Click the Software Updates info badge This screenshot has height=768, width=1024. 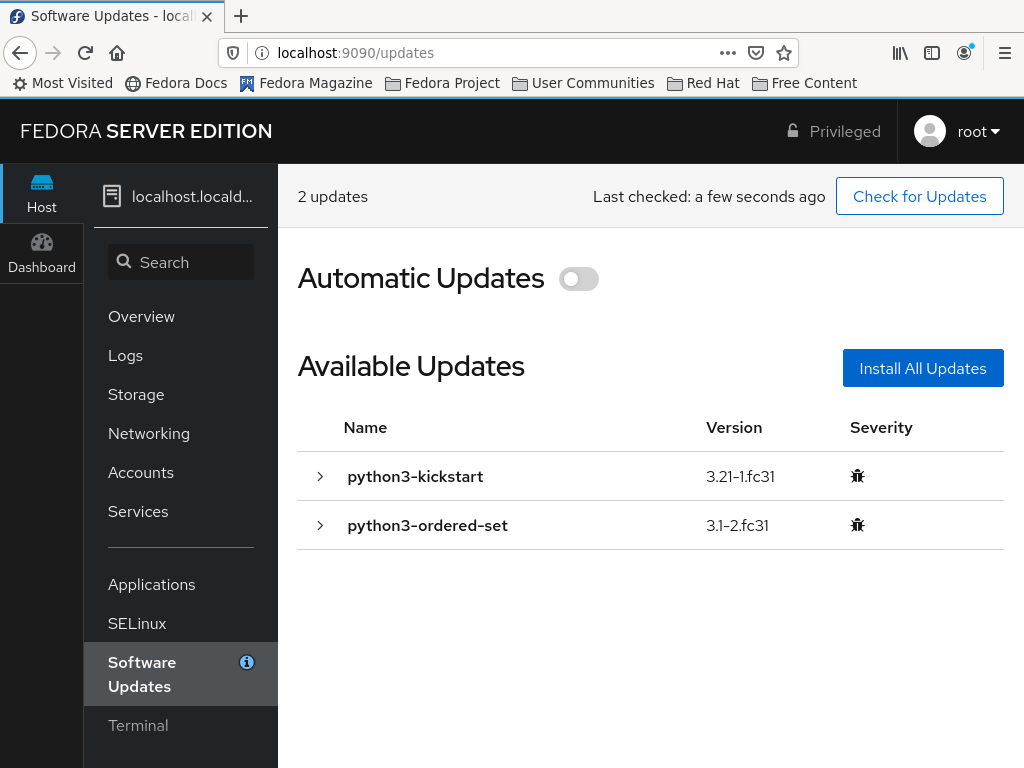coord(247,662)
